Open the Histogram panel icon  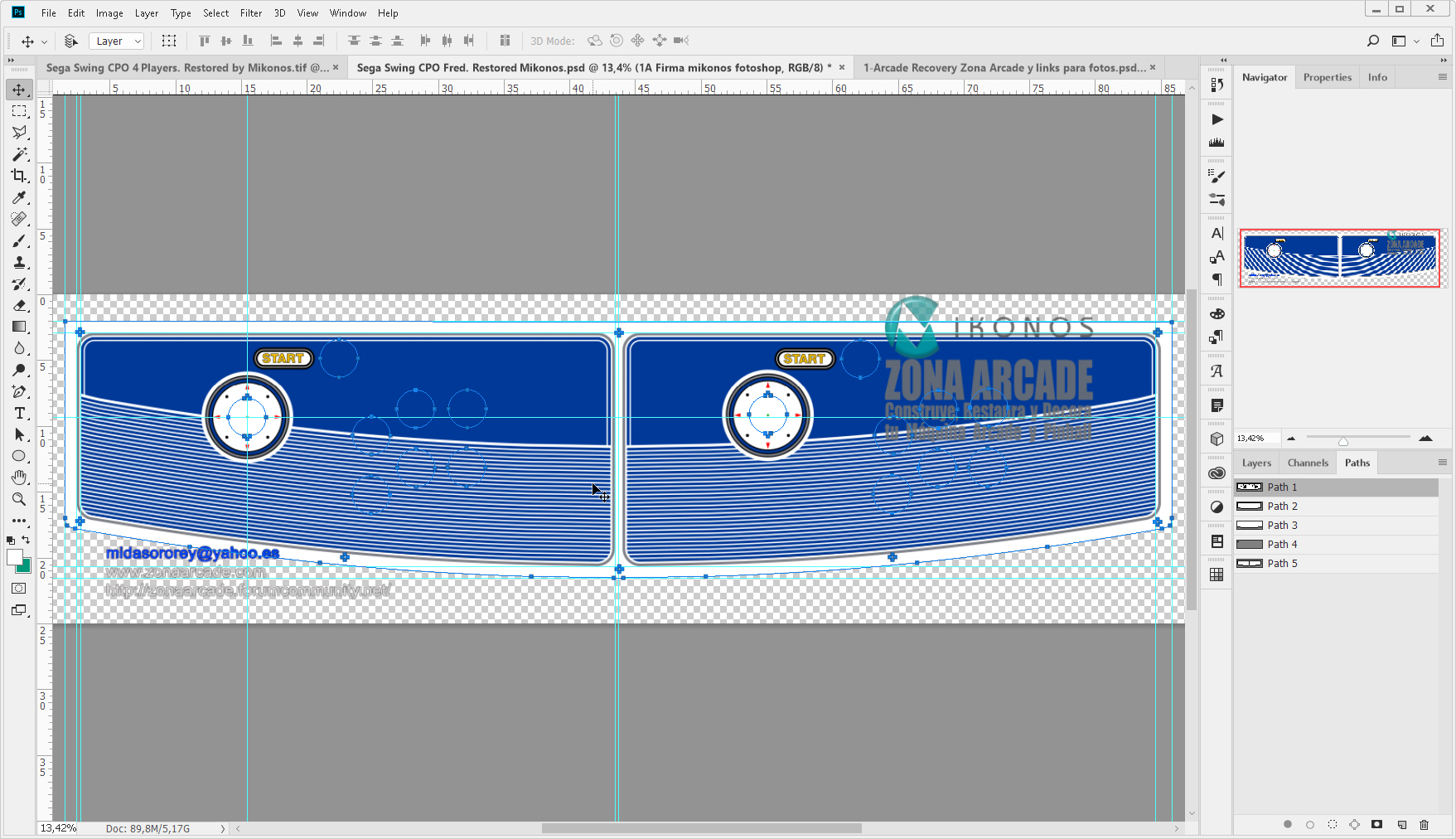coord(1217,141)
